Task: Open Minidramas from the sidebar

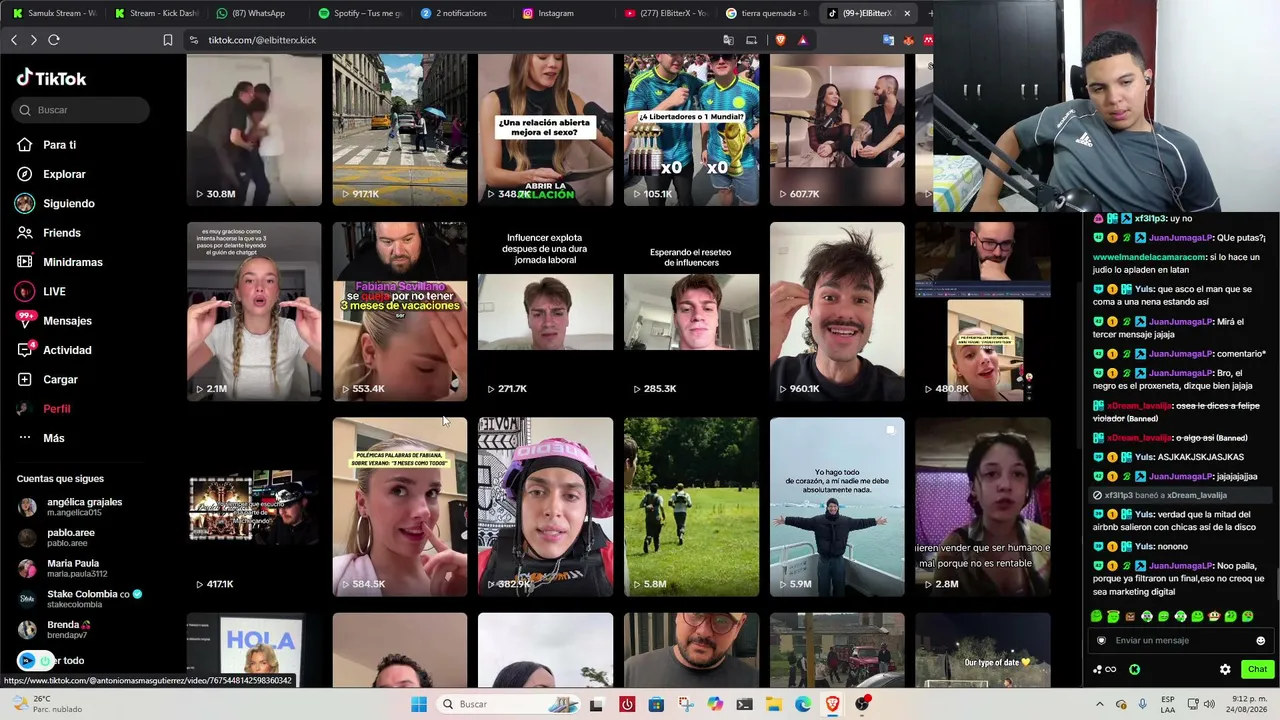Action: 72,262
